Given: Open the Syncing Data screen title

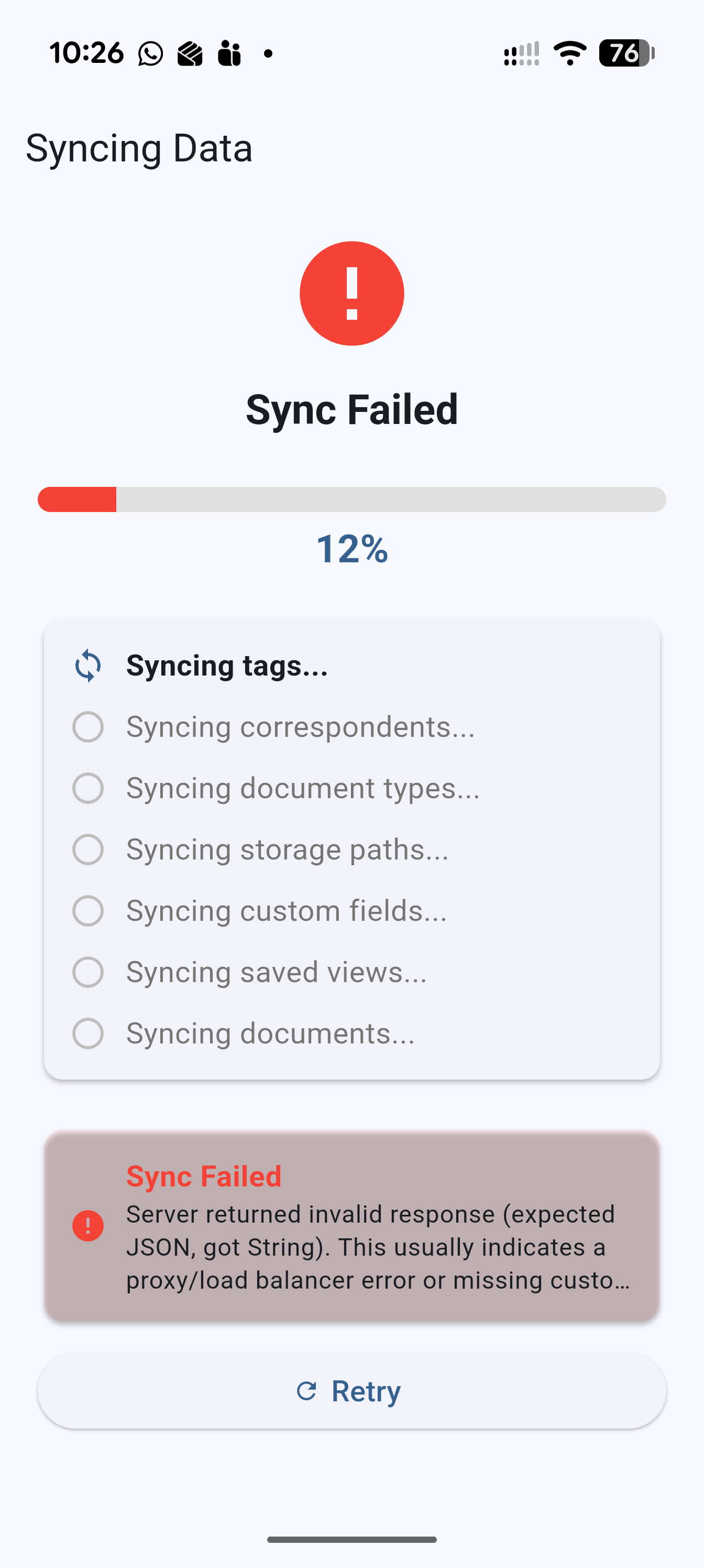Looking at the screenshot, I should point(139,148).
